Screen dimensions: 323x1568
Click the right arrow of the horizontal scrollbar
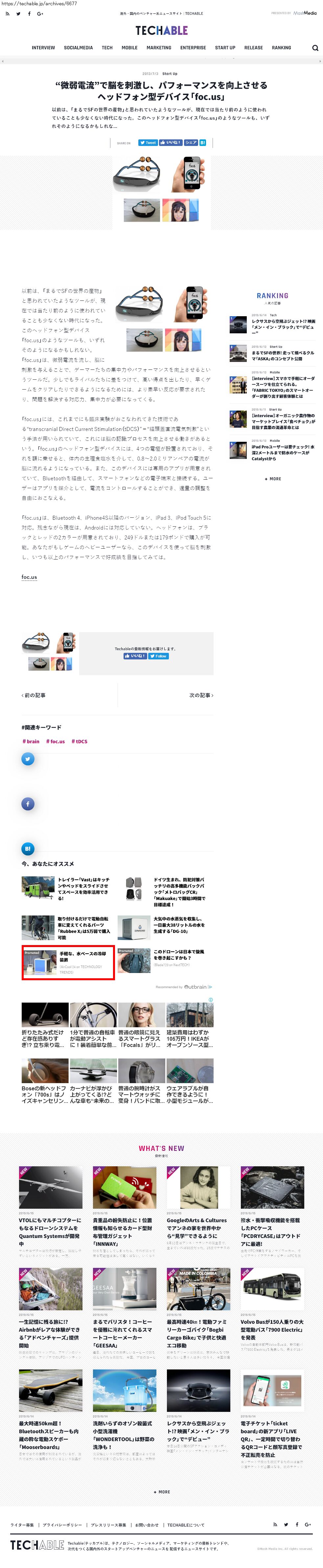point(320,61)
